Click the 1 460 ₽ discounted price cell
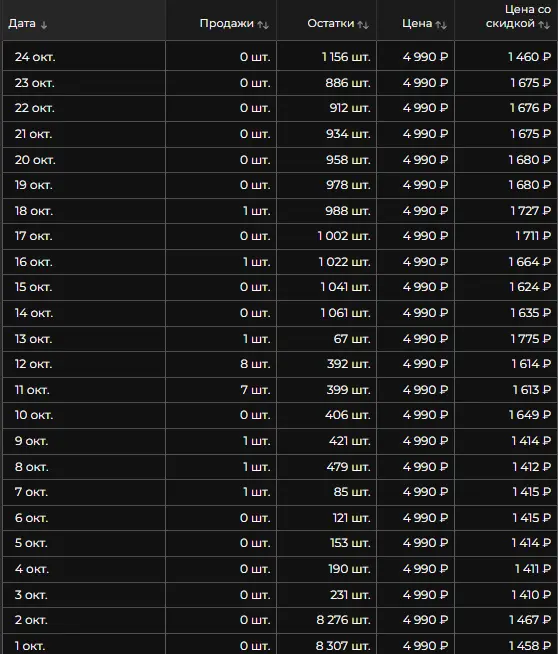Screen dimensions: 558x654 tap(529, 57)
